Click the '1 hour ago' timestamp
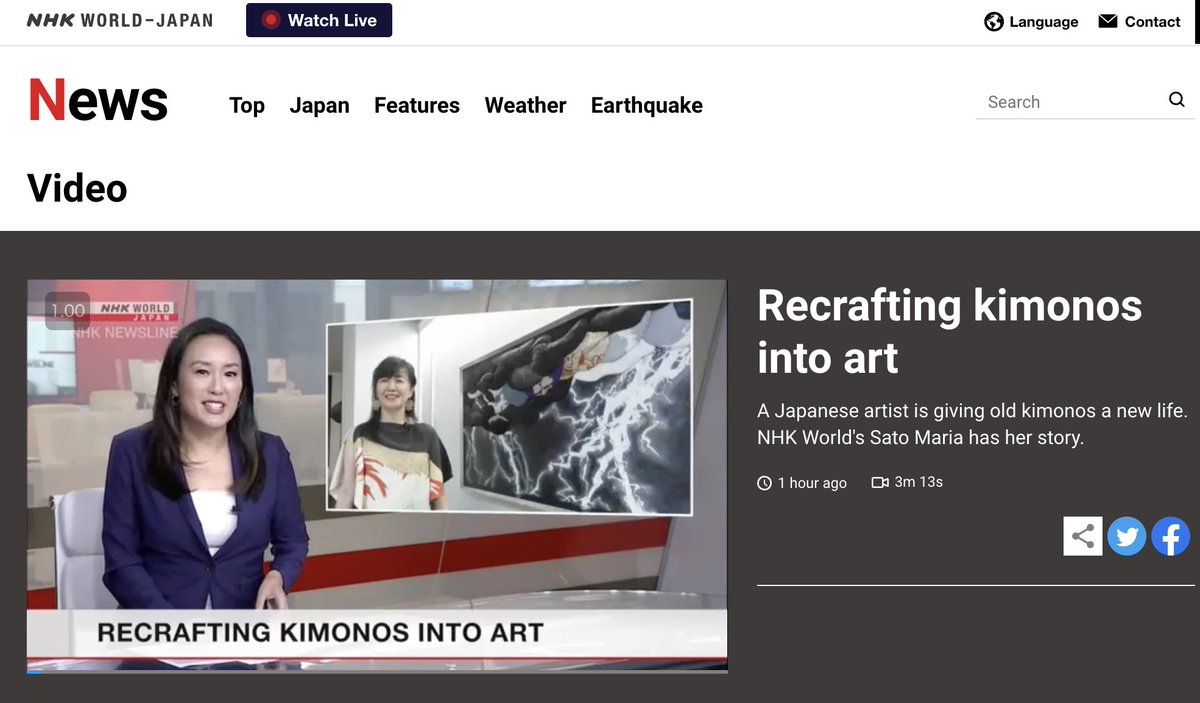Screen dimensions: 1200x703 click(x=812, y=483)
